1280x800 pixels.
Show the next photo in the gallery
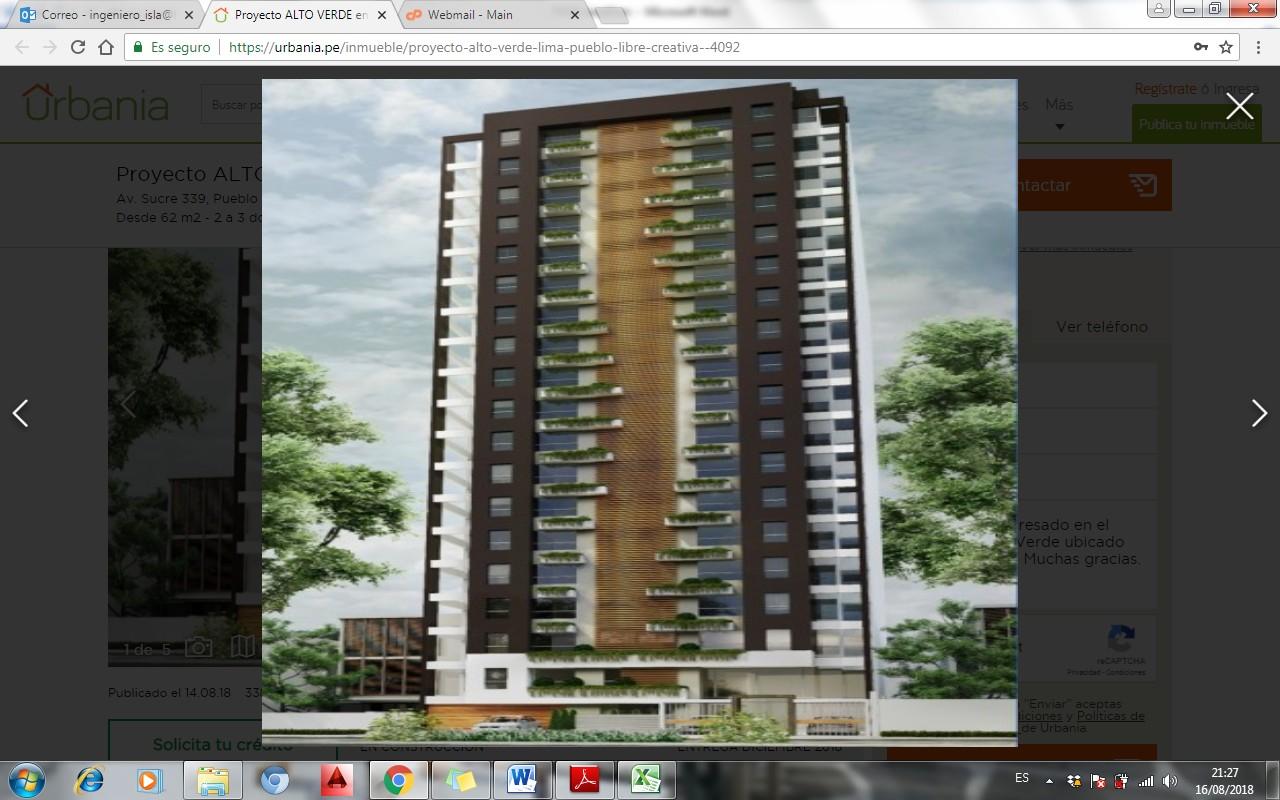1259,413
